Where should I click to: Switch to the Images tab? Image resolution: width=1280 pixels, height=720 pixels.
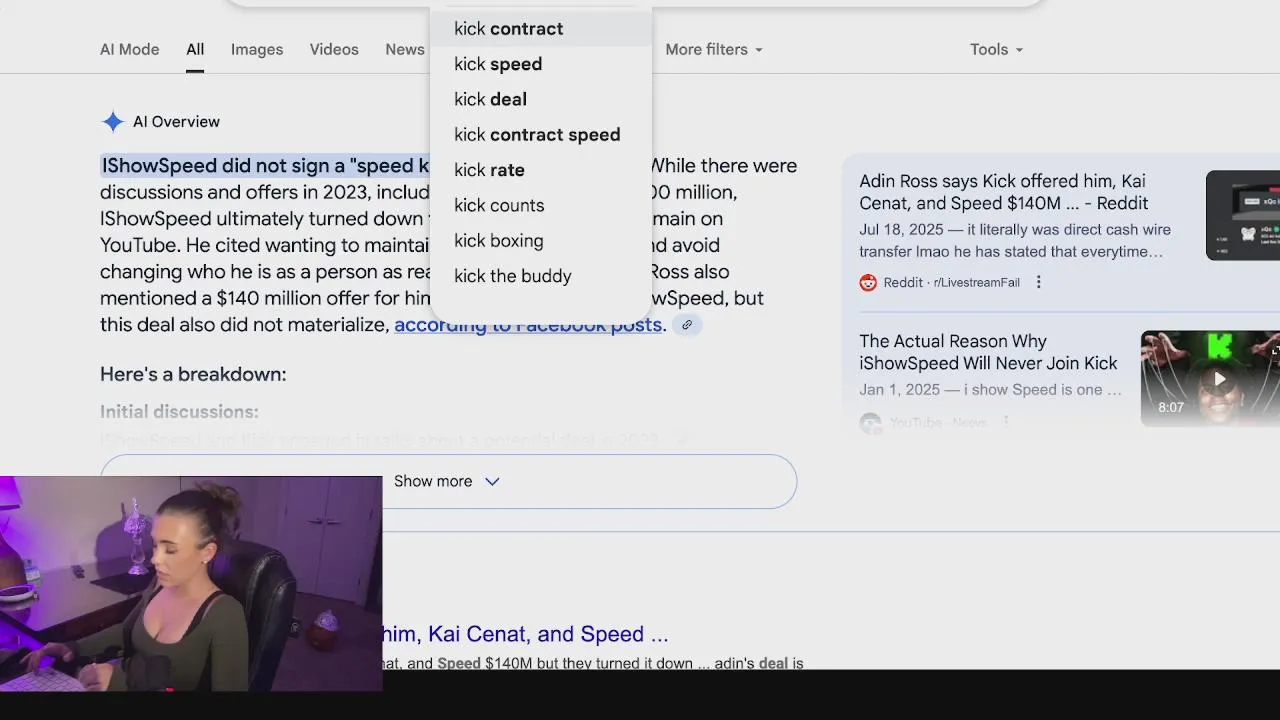click(x=257, y=49)
